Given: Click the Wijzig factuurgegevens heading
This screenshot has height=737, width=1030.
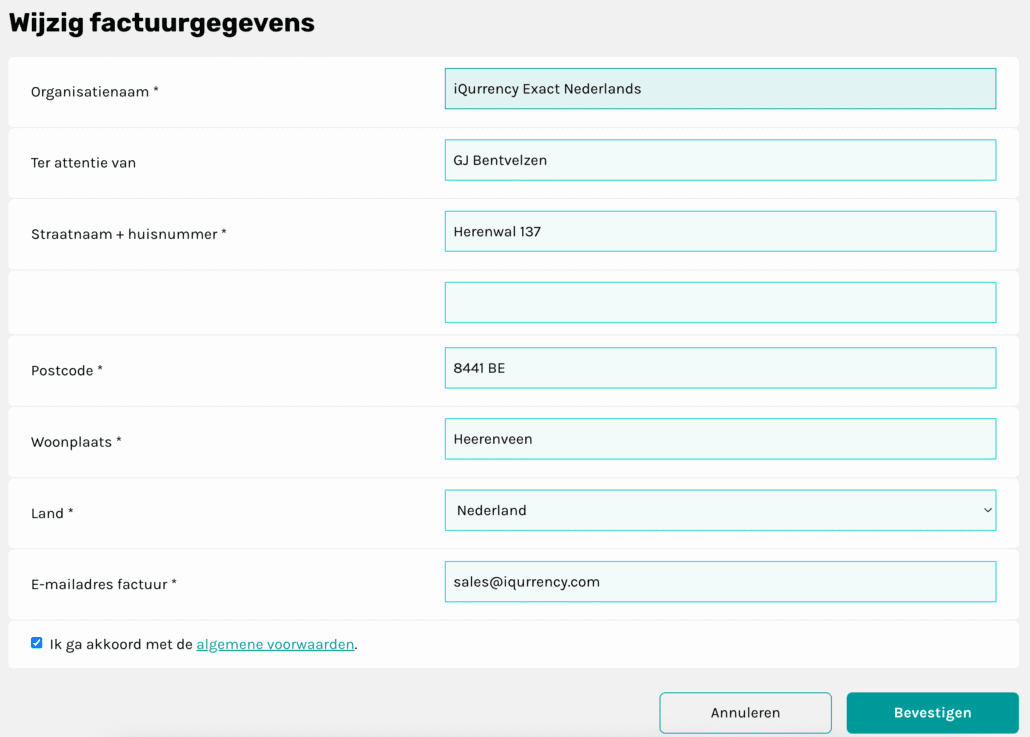Looking at the screenshot, I should pos(160,22).
